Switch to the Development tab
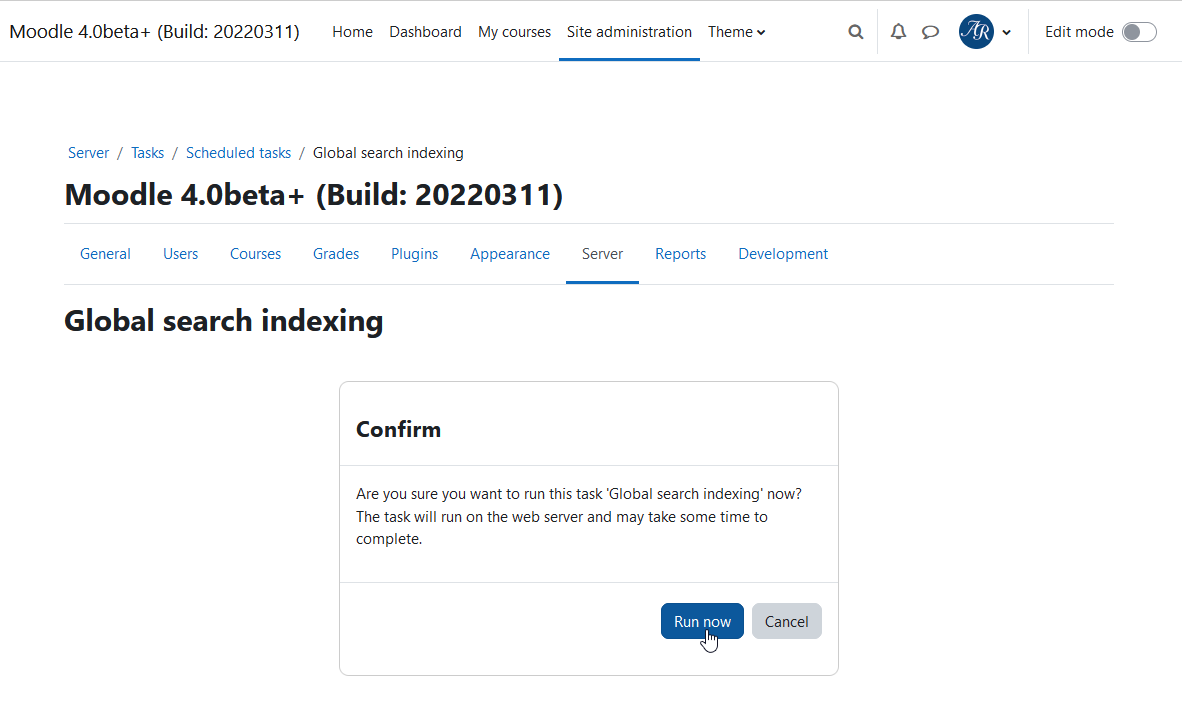This screenshot has width=1182, height=708. point(783,254)
